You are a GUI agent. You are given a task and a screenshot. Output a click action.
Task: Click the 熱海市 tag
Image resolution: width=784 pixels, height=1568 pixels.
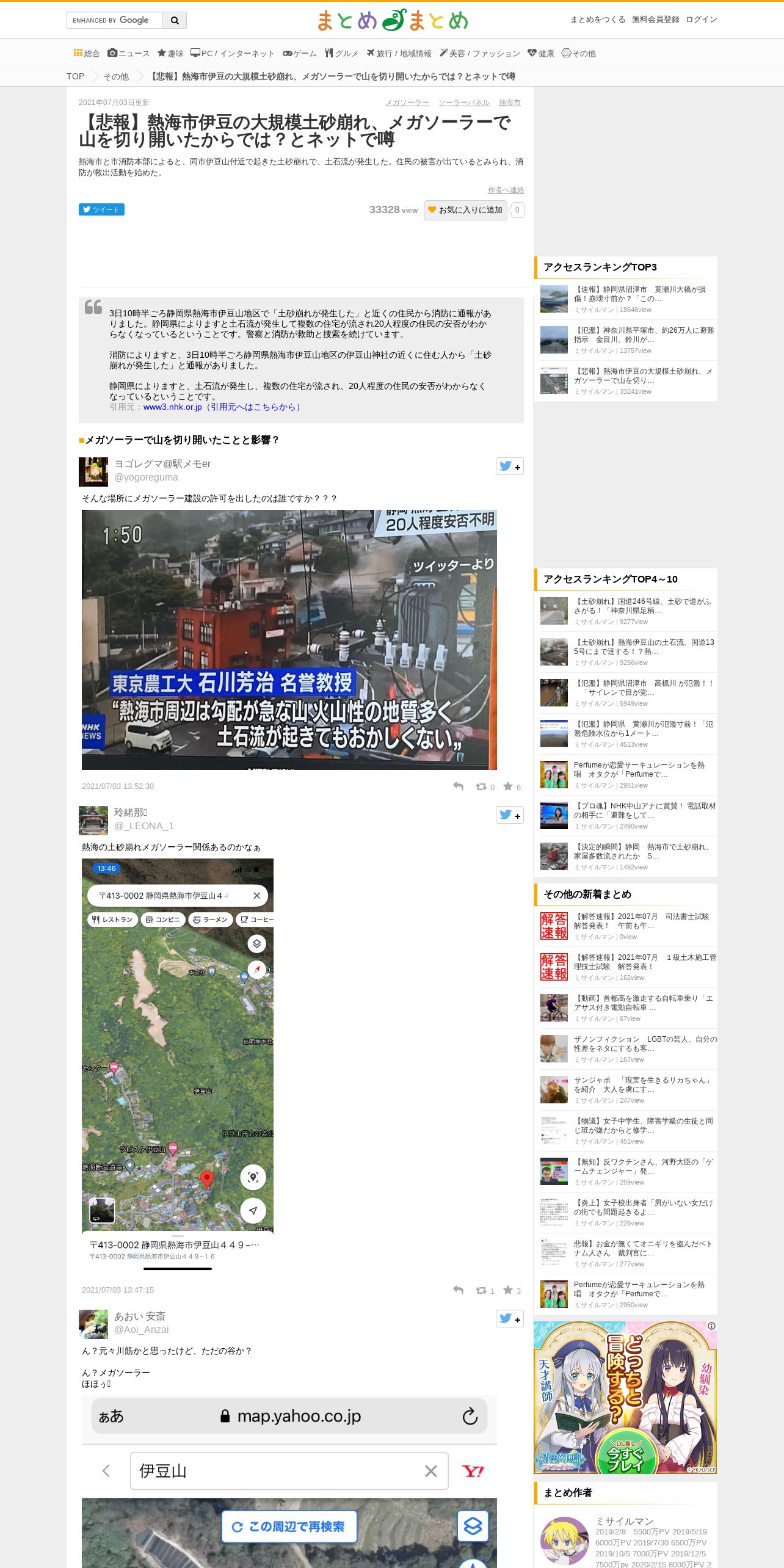pyautogui.click(x=510, y=103)
